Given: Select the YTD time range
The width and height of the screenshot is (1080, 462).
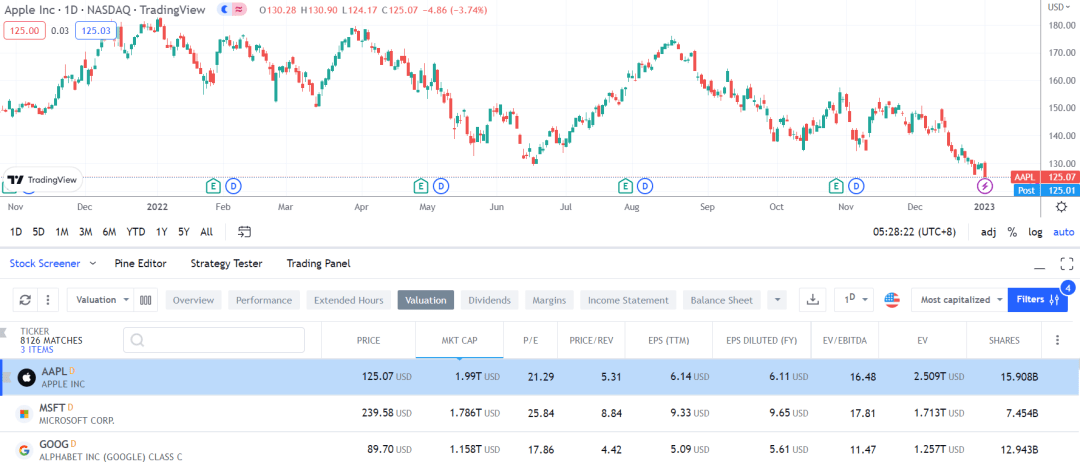Looking at the screenshot, I should pos(136,232).
